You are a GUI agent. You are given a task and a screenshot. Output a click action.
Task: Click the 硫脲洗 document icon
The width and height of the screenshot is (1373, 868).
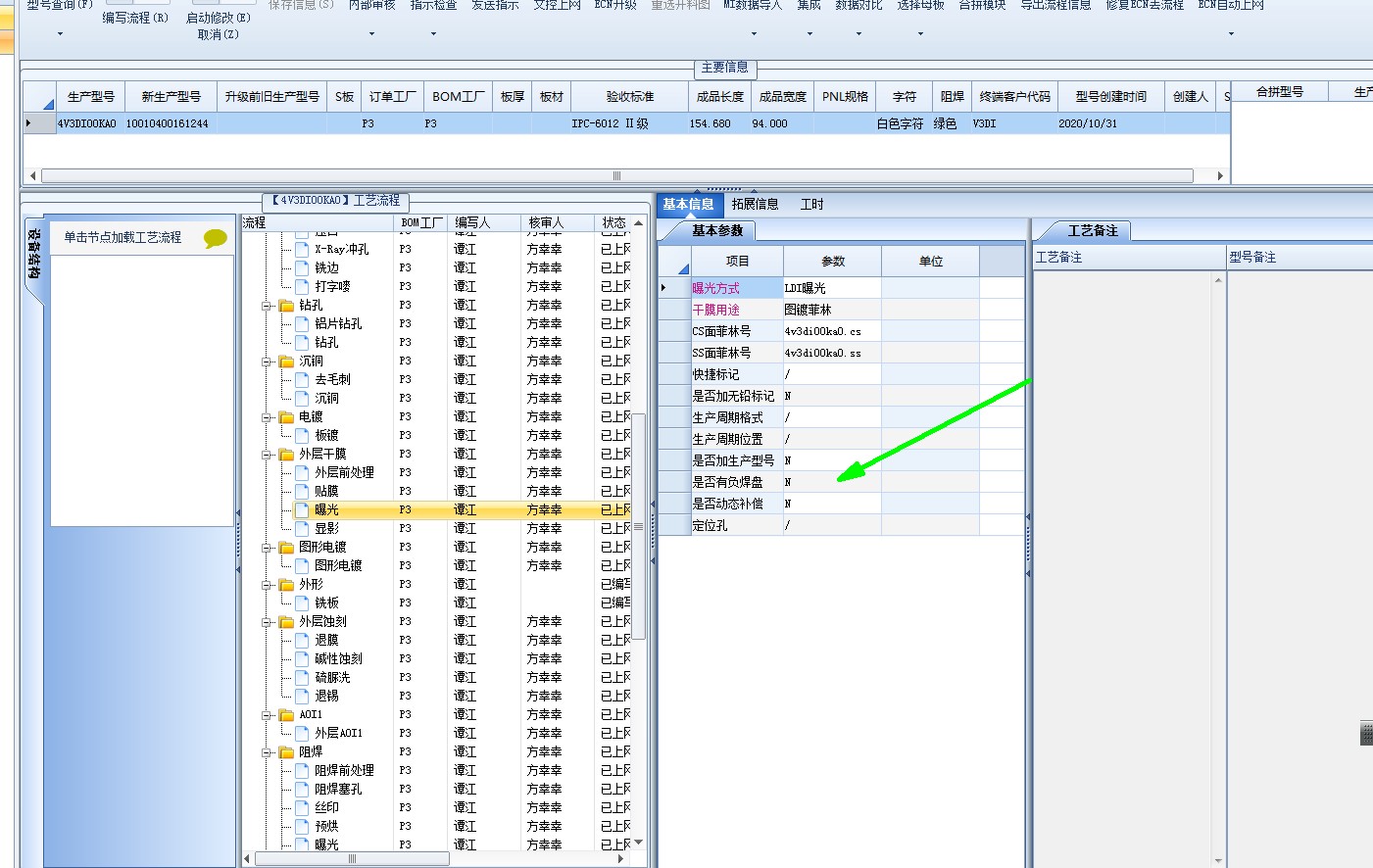[302, 678]
